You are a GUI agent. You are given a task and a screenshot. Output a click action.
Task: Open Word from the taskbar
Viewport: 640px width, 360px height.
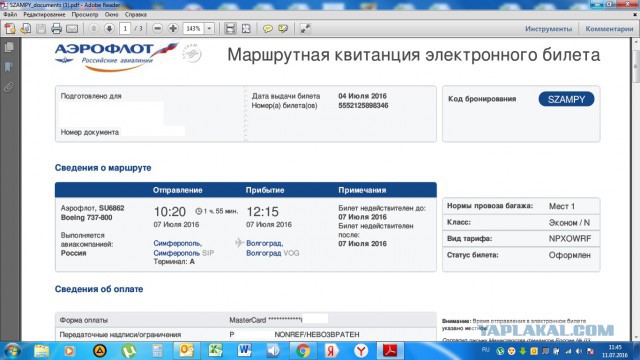[244, 351]
